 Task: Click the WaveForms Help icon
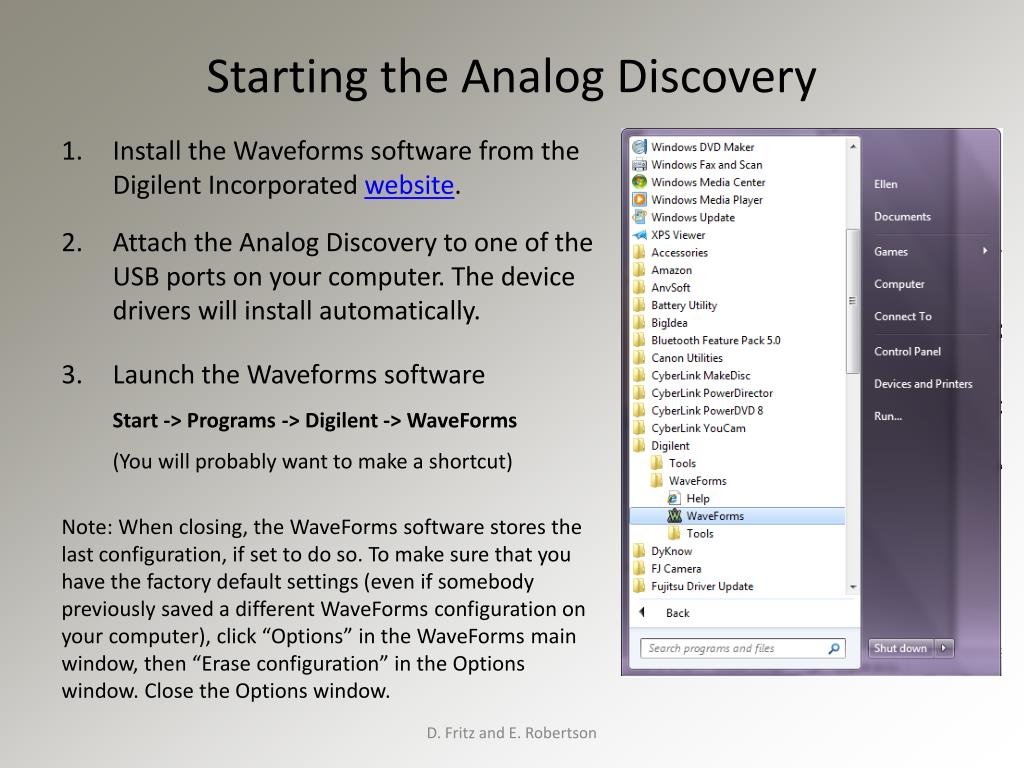(675, 498)
